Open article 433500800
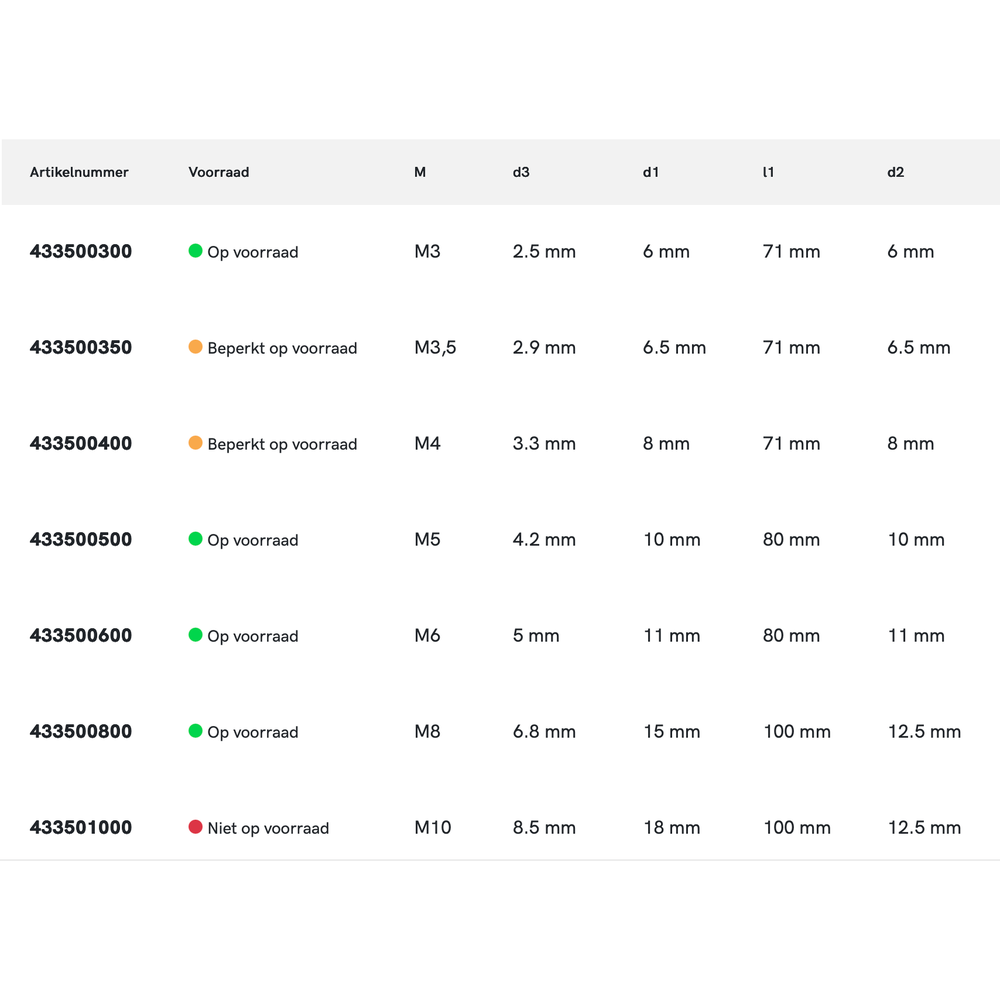1000x1000 pixels. [81, 732]
